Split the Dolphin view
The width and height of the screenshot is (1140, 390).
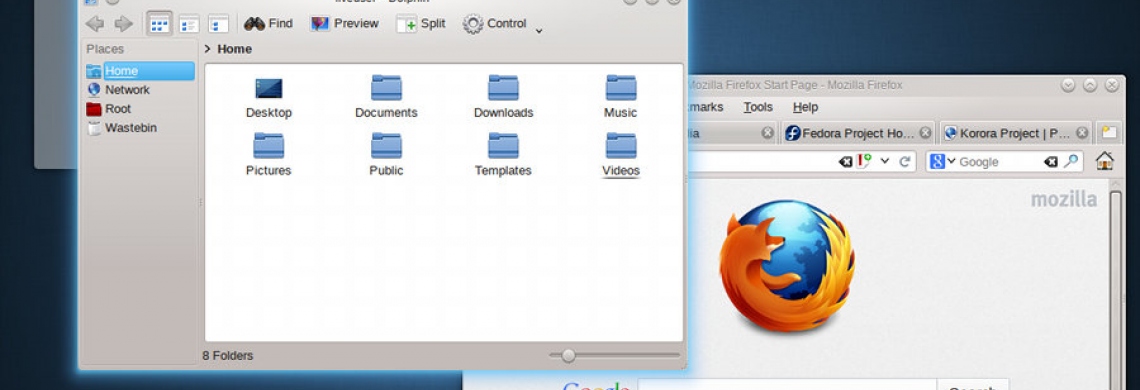[x=421, y=24]
